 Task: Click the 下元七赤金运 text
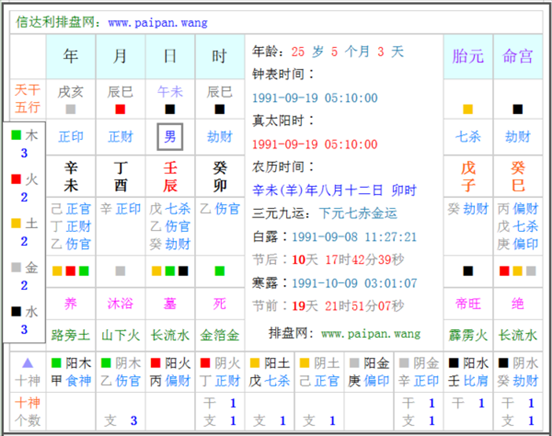[x=358, y=213]
